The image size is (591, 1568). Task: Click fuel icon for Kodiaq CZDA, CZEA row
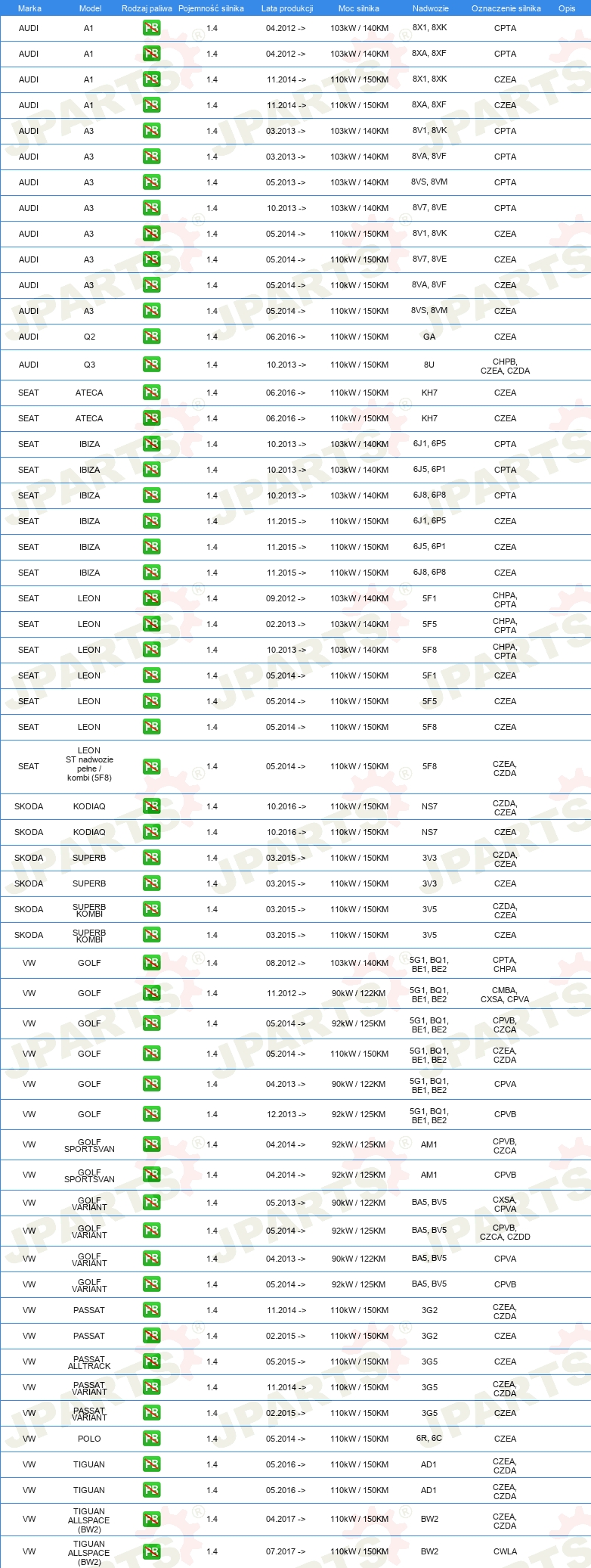point(151,806)
